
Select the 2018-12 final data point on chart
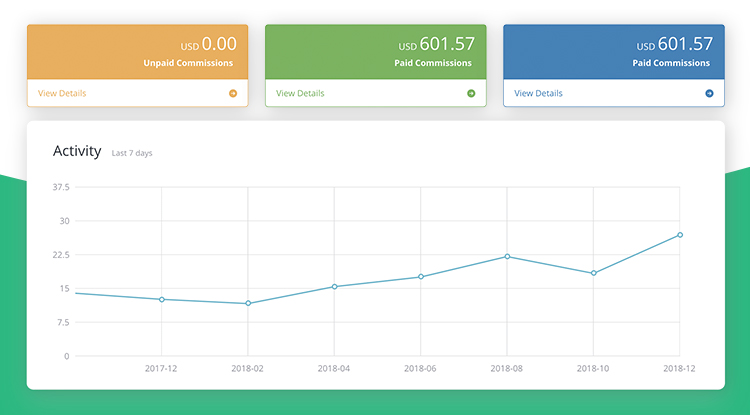pos(680,235)
